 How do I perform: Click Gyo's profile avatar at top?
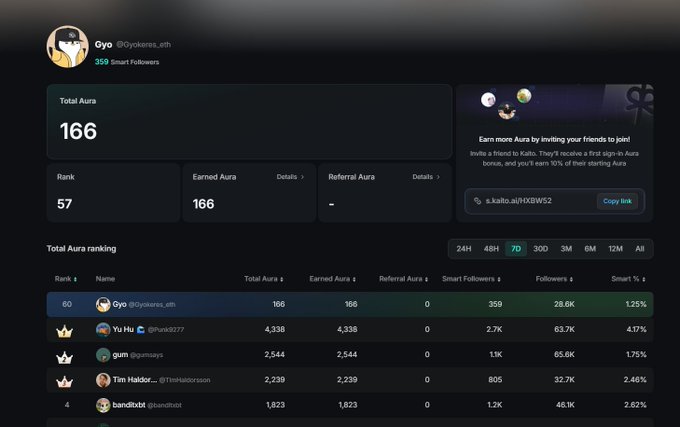point(68,46)
